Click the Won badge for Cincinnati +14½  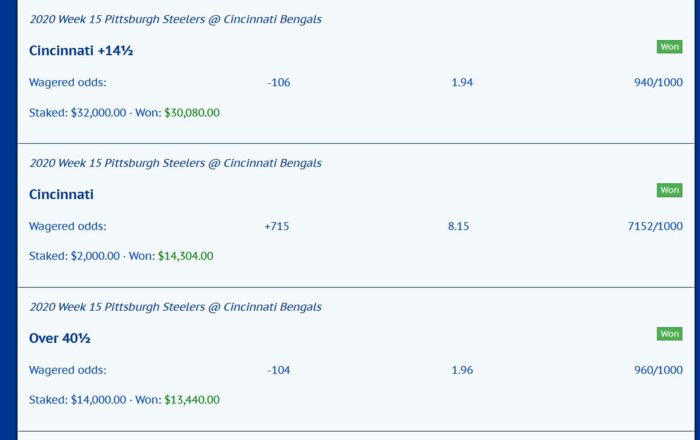click(x=669, y=47)
